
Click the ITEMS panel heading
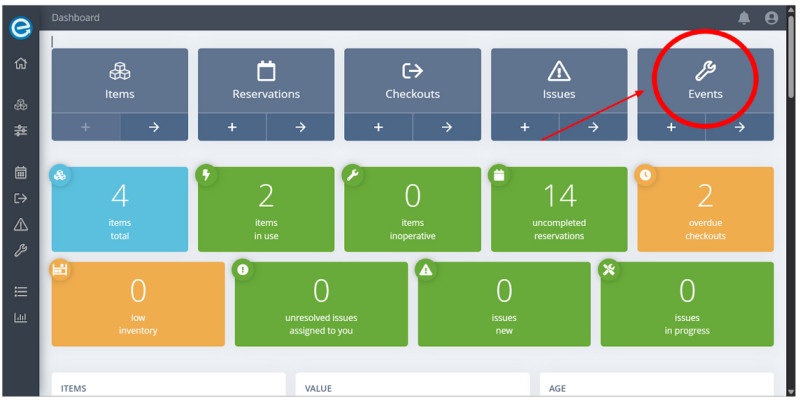[x=73, y=389]
